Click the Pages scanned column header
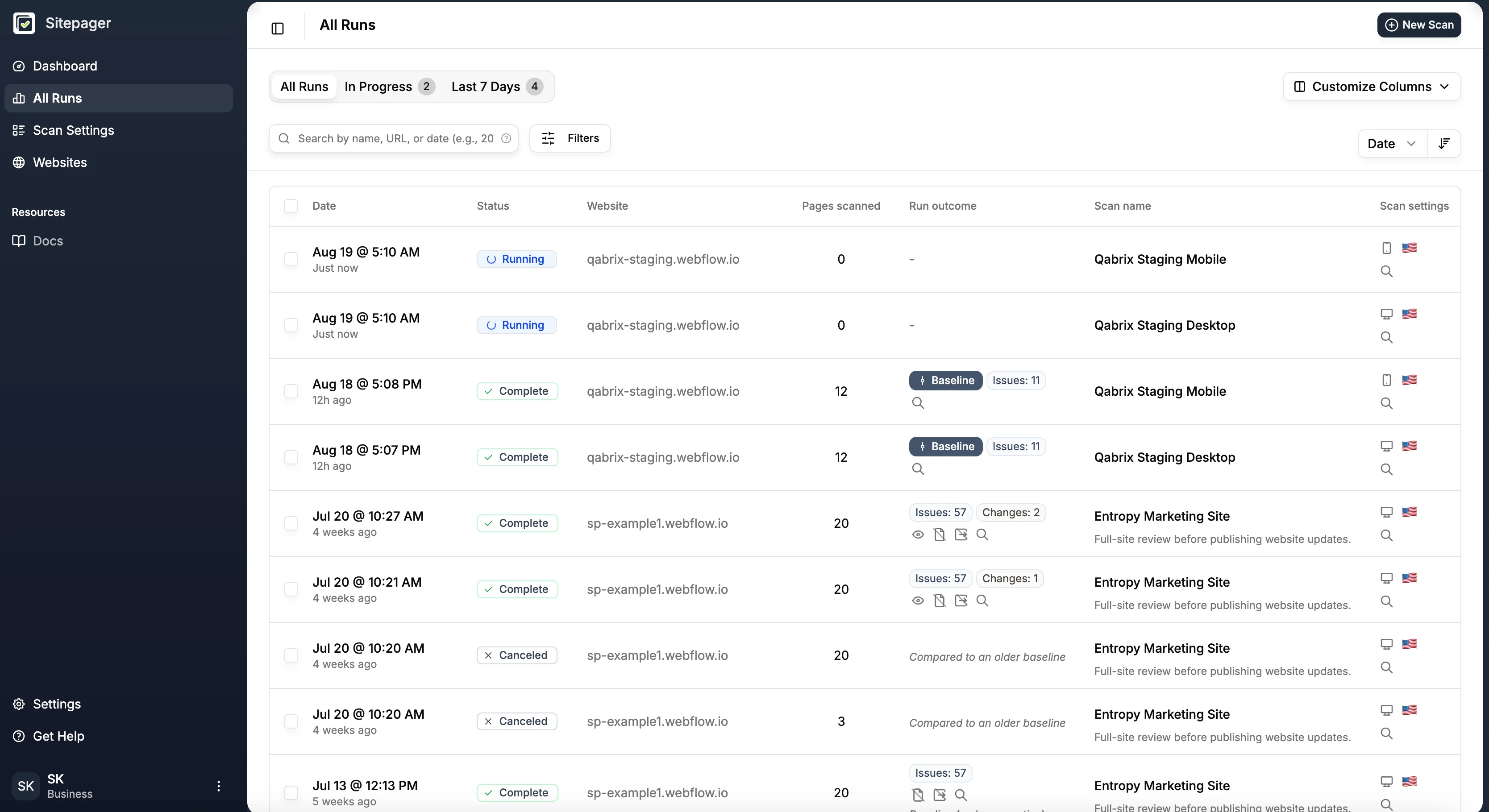 pos(841,206)
